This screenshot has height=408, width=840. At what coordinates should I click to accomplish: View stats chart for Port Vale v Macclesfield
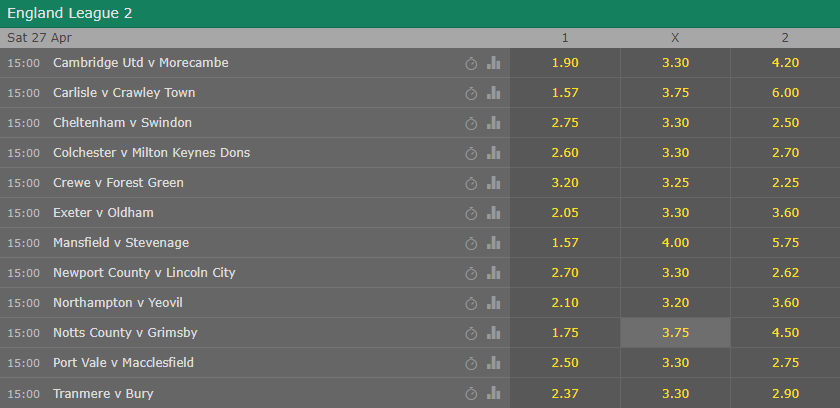coord(493,363)
